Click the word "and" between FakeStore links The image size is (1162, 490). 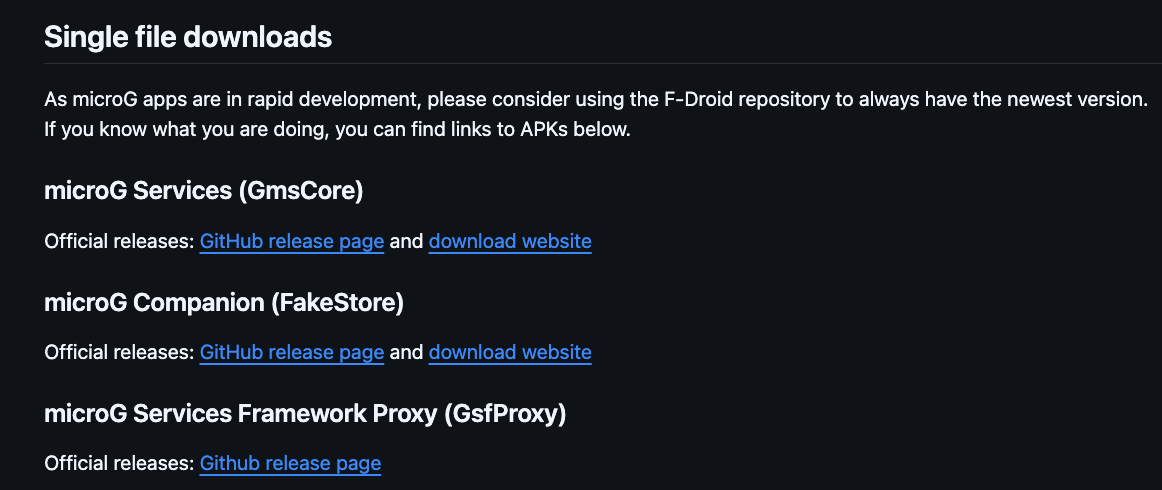[407, 352]
